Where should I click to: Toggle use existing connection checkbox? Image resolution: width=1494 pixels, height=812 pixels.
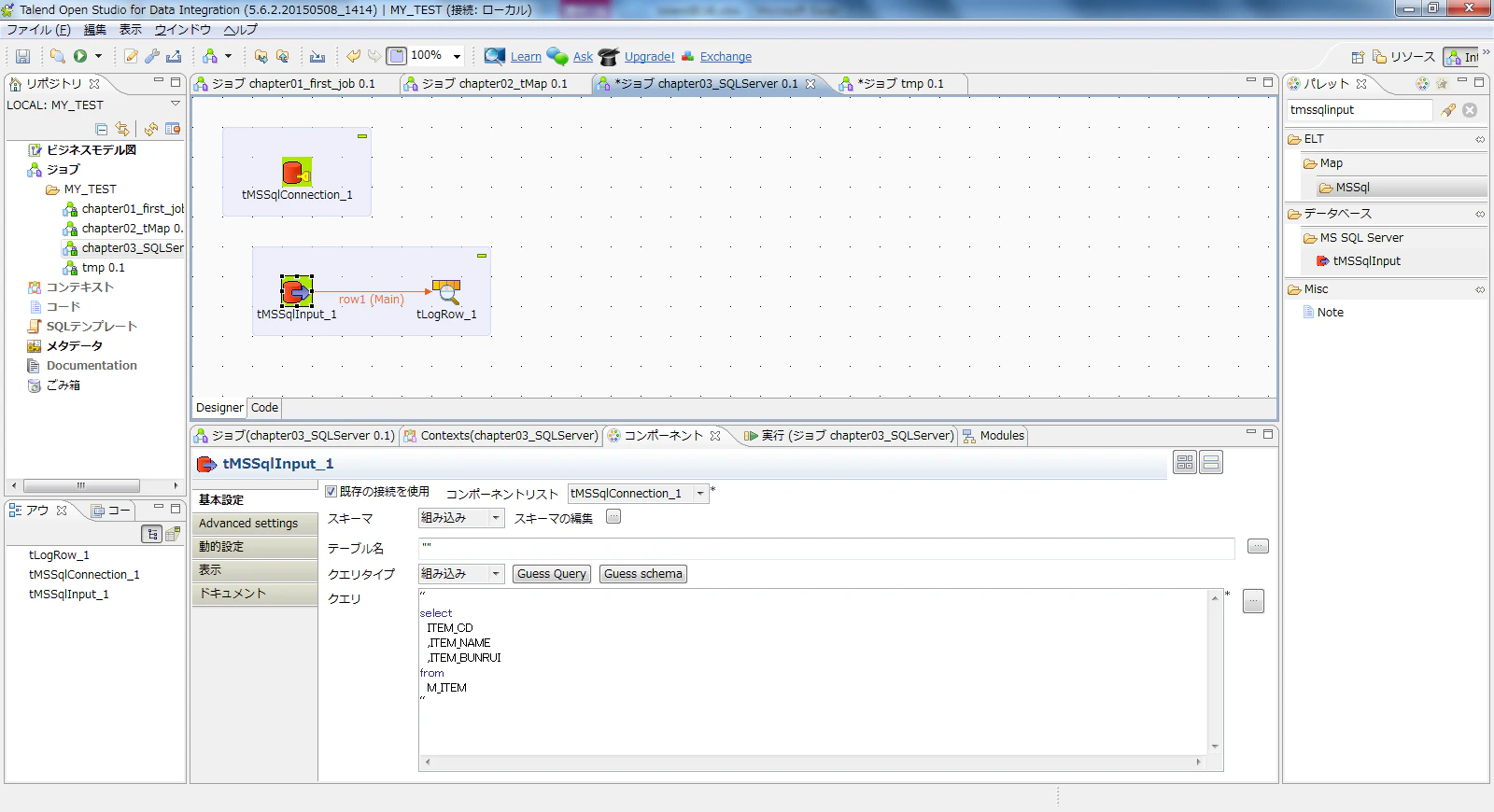pyautogui.click(x=331, y=491)
